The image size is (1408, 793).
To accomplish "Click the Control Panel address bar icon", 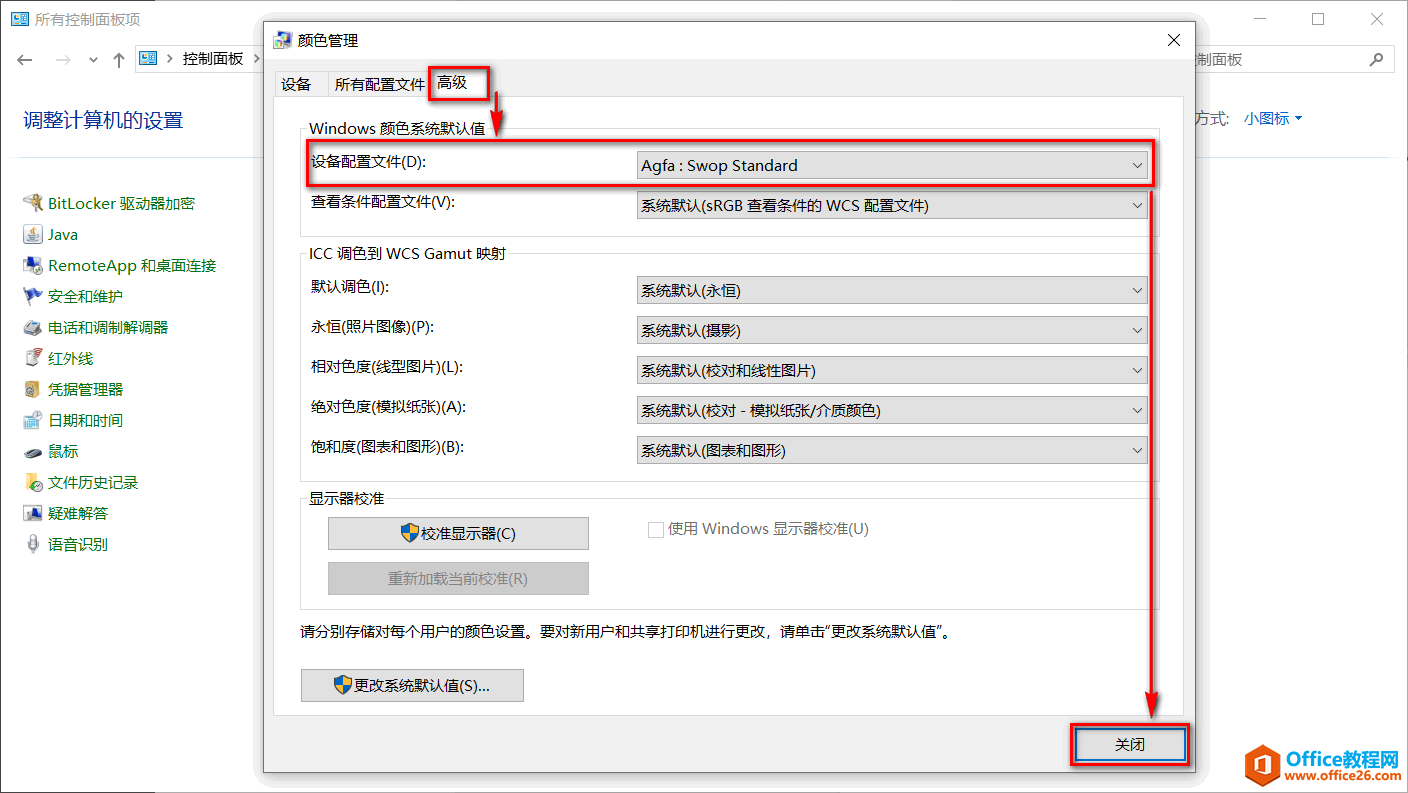I will [x=149, y=58].
